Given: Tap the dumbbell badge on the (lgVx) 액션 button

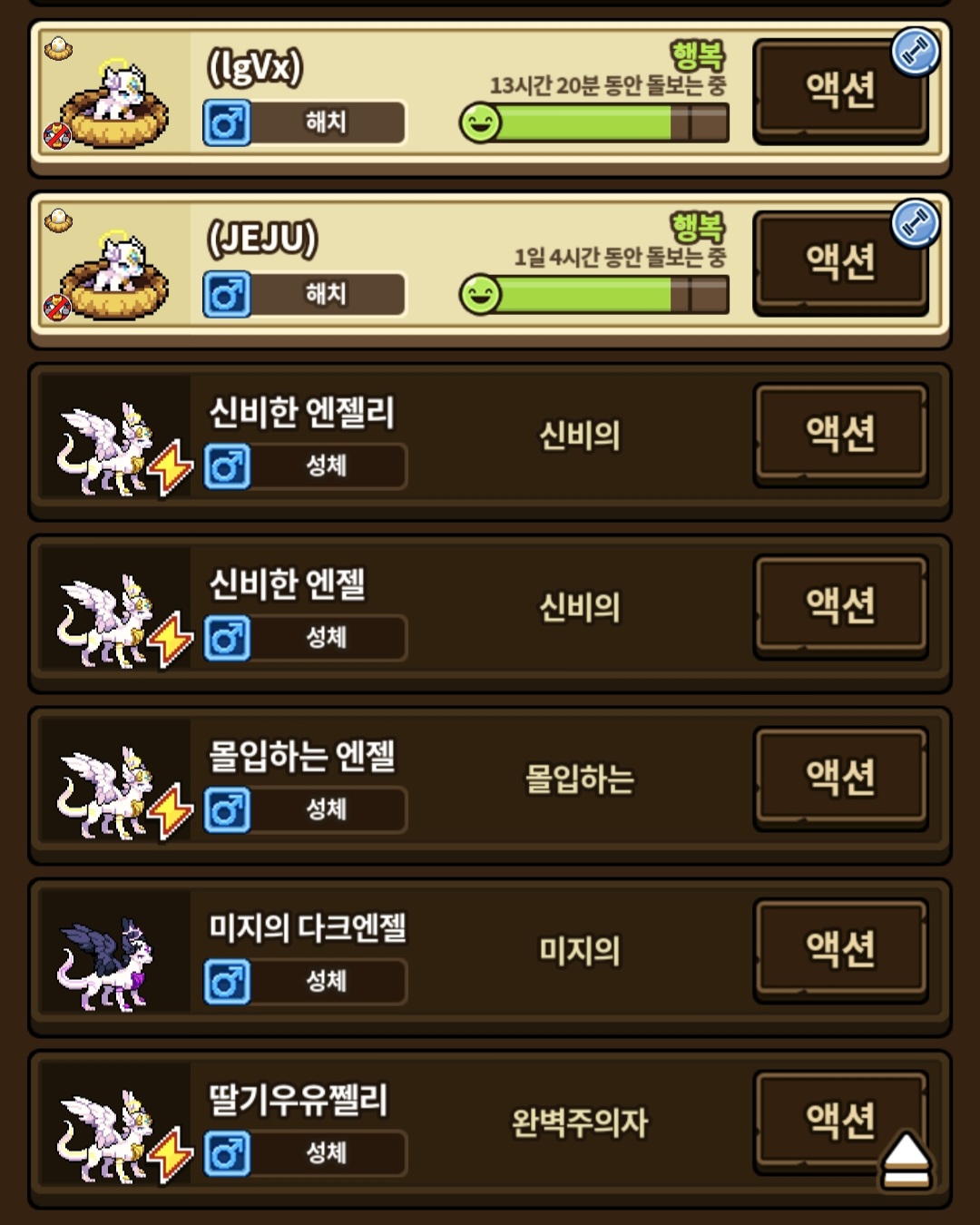Looking at the screenshot, I should [x=915, y=52].
